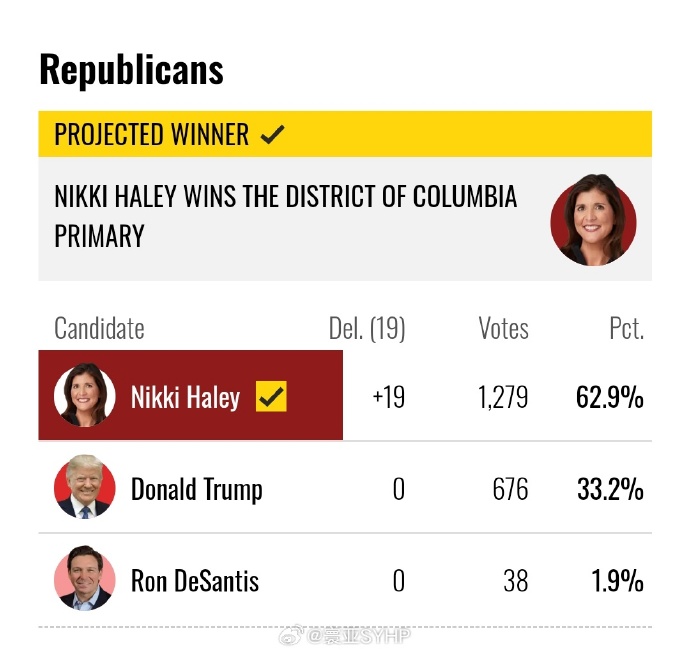
Task: Click the yellow checkmark box beside Nikki Haley
Action: click(271, 396)
